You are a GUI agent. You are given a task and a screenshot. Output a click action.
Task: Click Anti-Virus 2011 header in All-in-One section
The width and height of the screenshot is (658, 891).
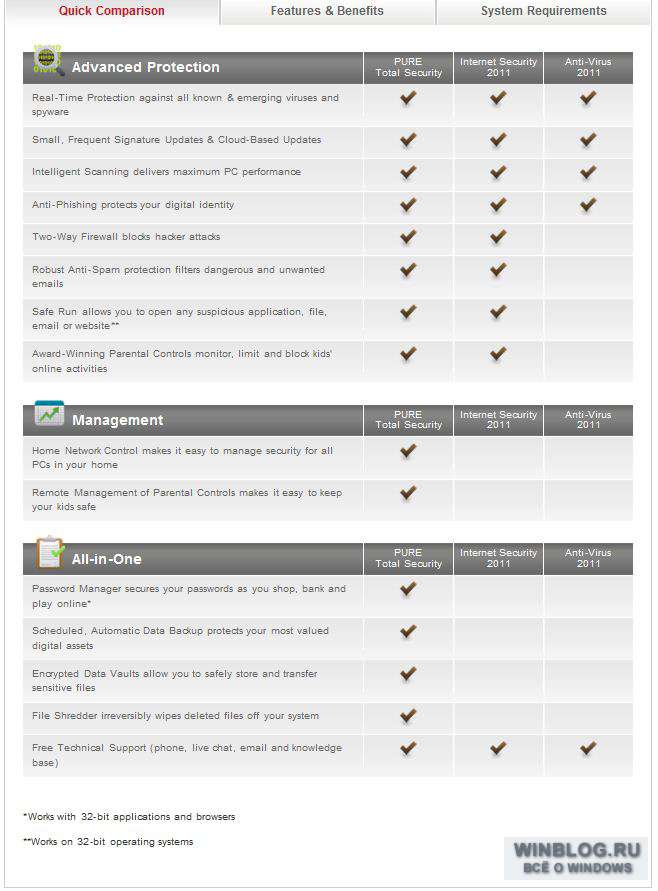588,559
